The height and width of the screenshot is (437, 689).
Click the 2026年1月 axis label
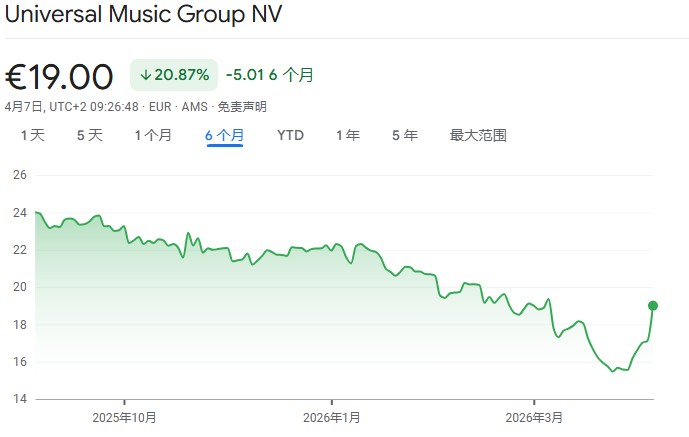(x=331, y=417)
